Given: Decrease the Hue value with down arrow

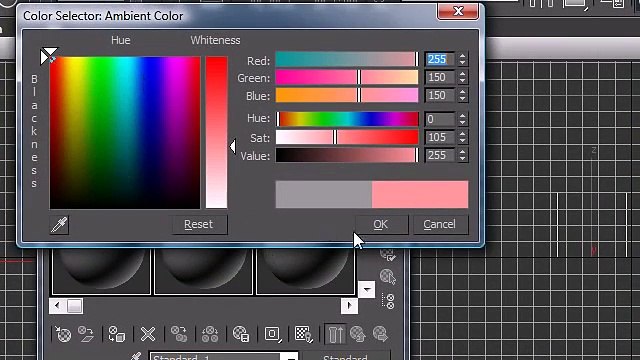Looking at the screenshot, I should [462, 122].
